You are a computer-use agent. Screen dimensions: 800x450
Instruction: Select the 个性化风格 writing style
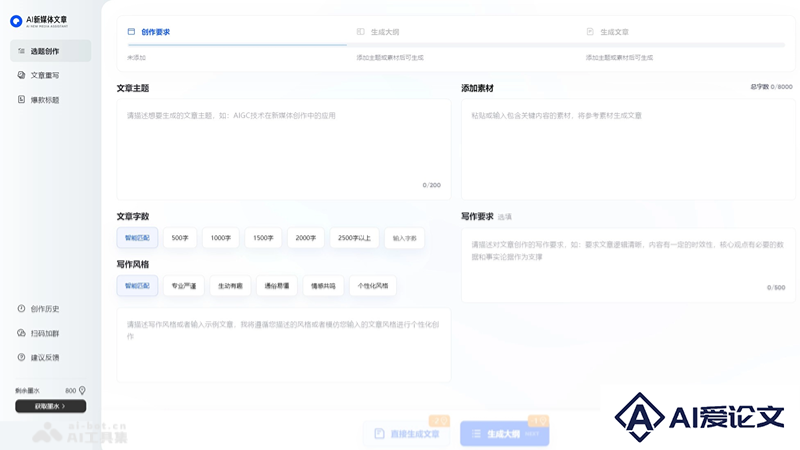pos(373,286)
